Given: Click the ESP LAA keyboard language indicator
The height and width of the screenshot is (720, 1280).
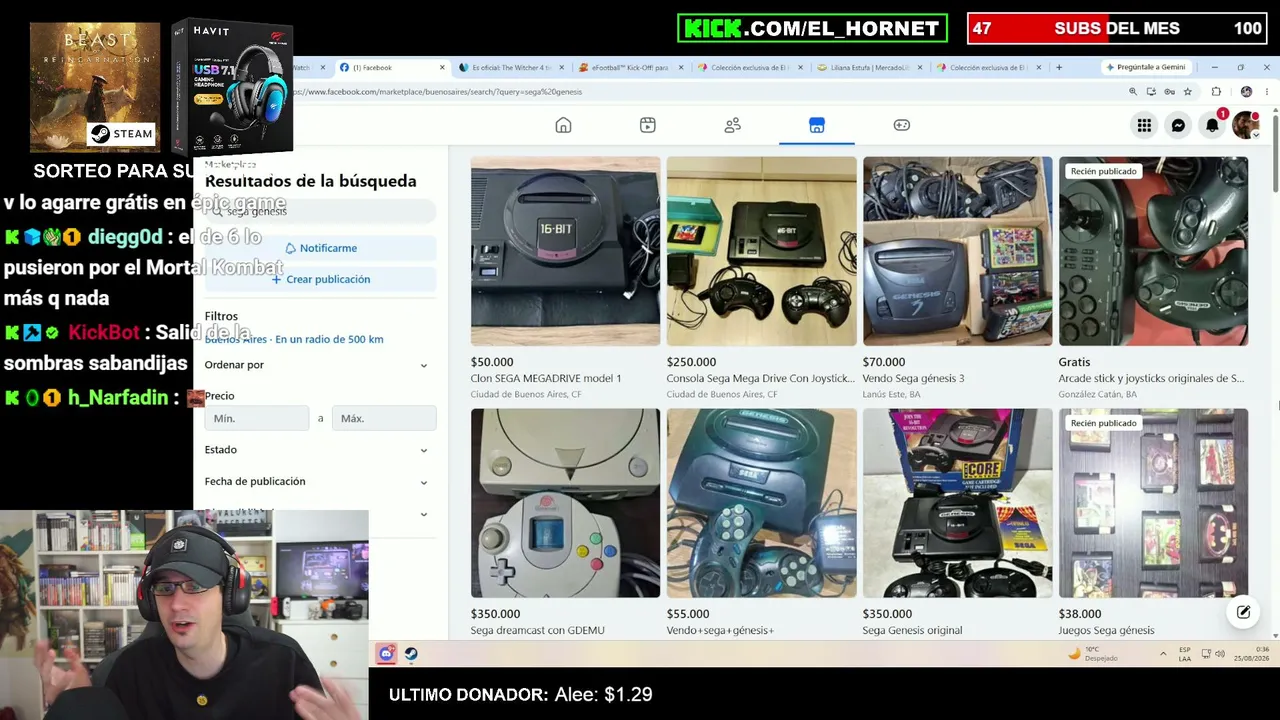Looking at the screenshot, I should 1185,654.
